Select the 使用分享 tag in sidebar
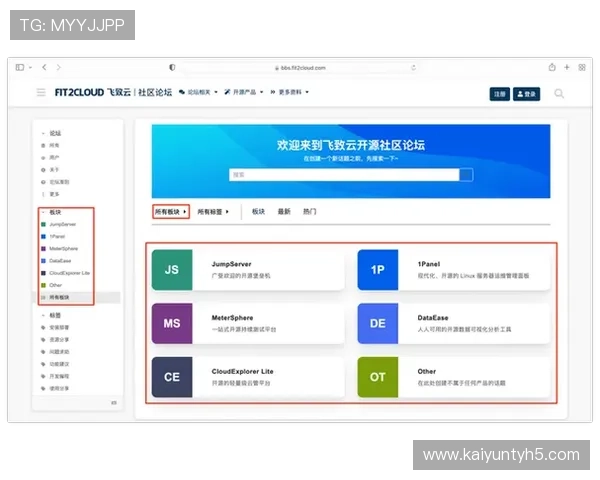Viewport: 600px width, 480px height. click(x=55, y=389)
